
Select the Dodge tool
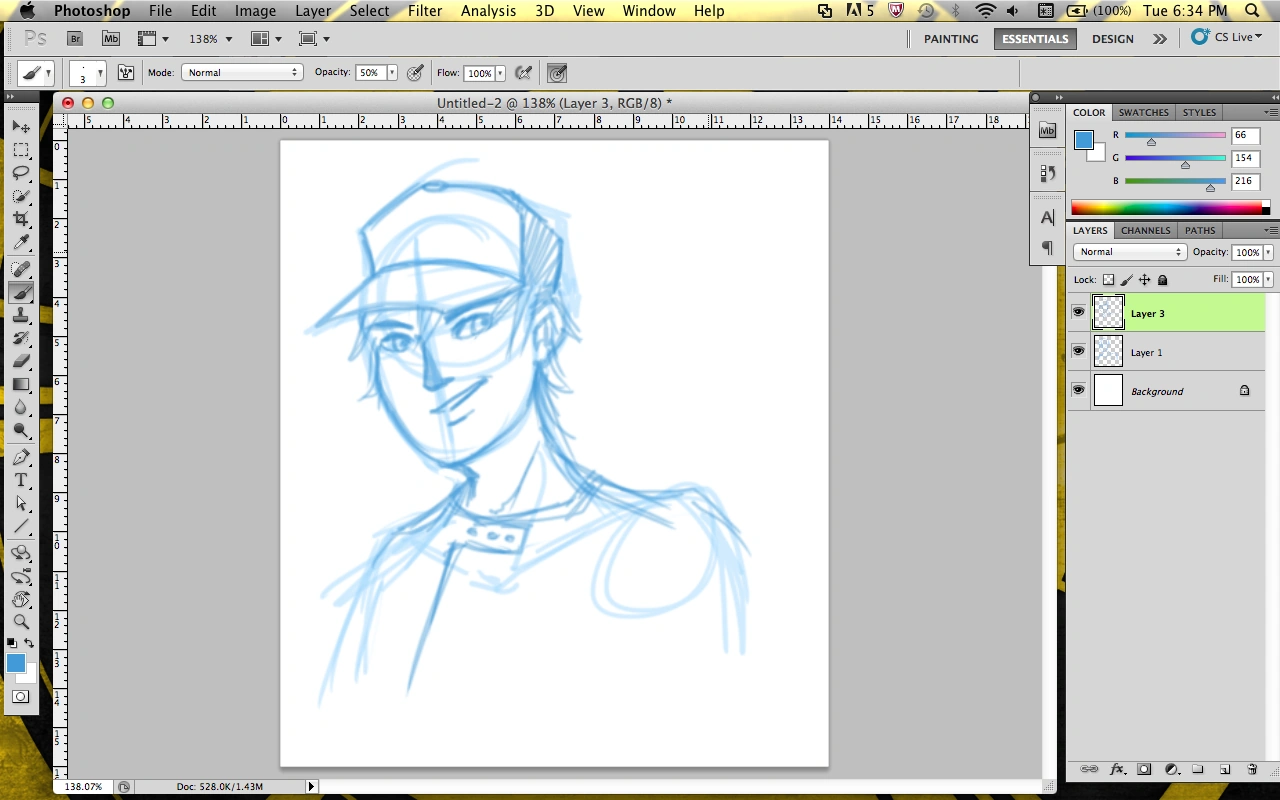(x=21, y=430)
